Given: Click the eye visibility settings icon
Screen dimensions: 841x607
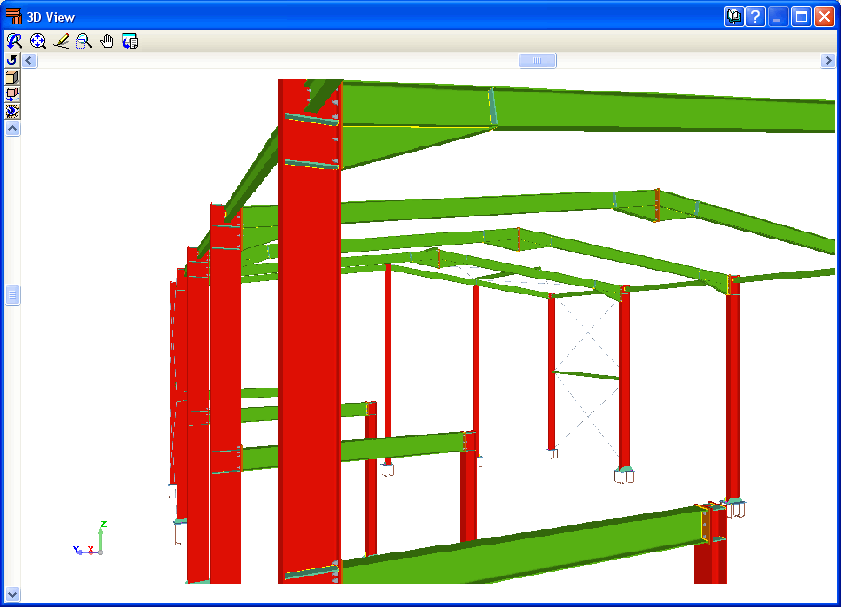Looking at the screenshot, I should point(12,111).
